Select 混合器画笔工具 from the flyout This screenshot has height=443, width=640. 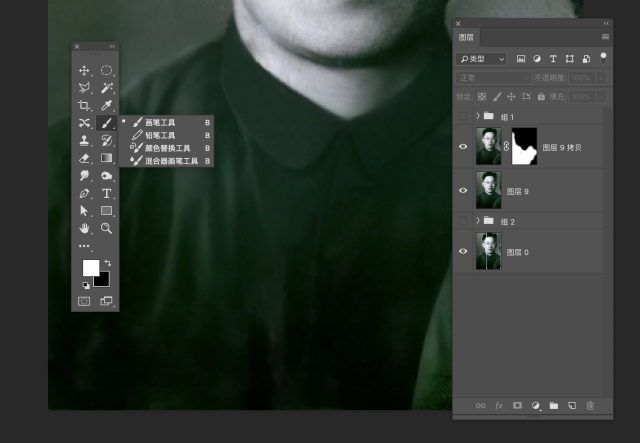tap(170, 160)
